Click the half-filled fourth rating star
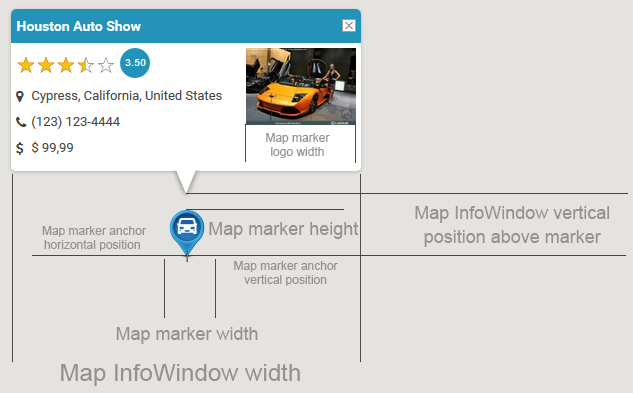Viewport: 633px width, 393px height. click(x=86, y=65)
